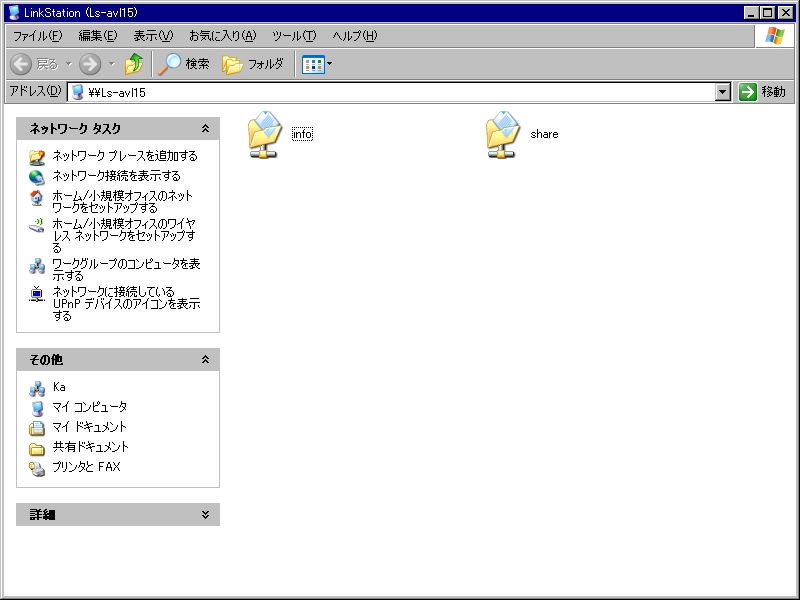Open マイ コンピュータ link
Viewport: 800px width, 600px height.
pyautogui.click(x=89, y=407)
